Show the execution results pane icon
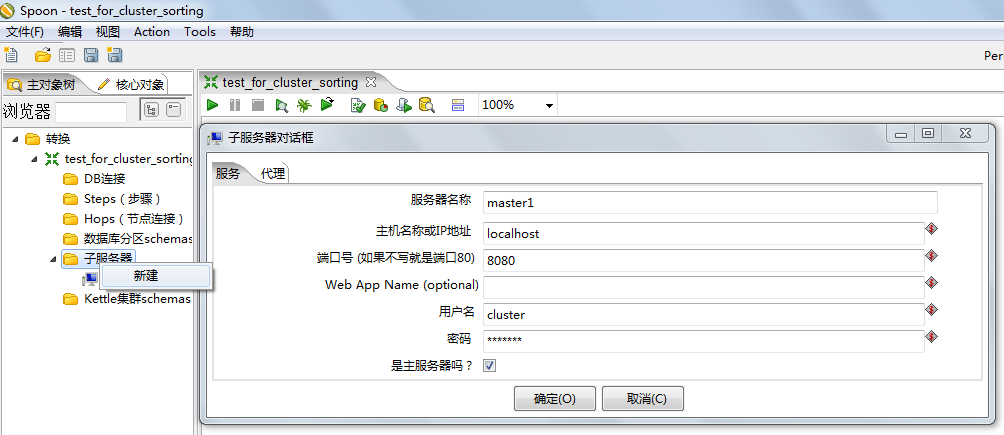The height and width of the screenshot is (435, 1004). [x=457, y=105]
